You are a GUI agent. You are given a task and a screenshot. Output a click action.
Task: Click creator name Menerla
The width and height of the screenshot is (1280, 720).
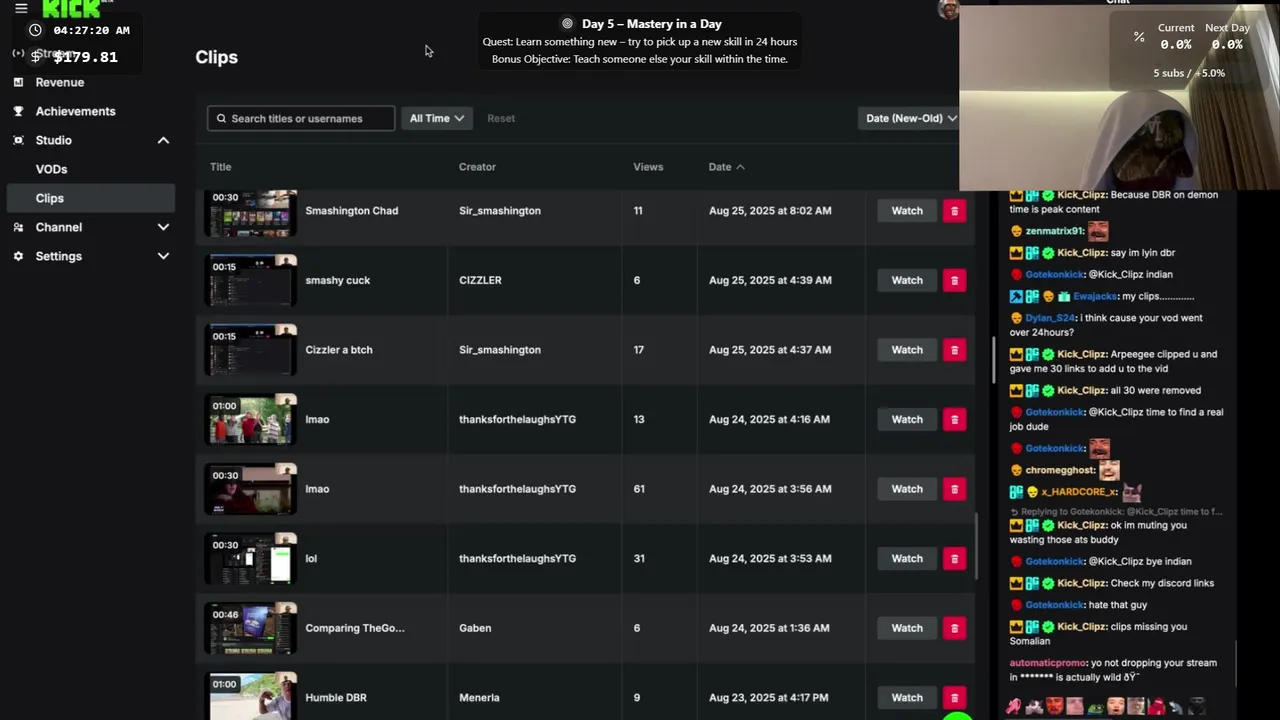479,698
